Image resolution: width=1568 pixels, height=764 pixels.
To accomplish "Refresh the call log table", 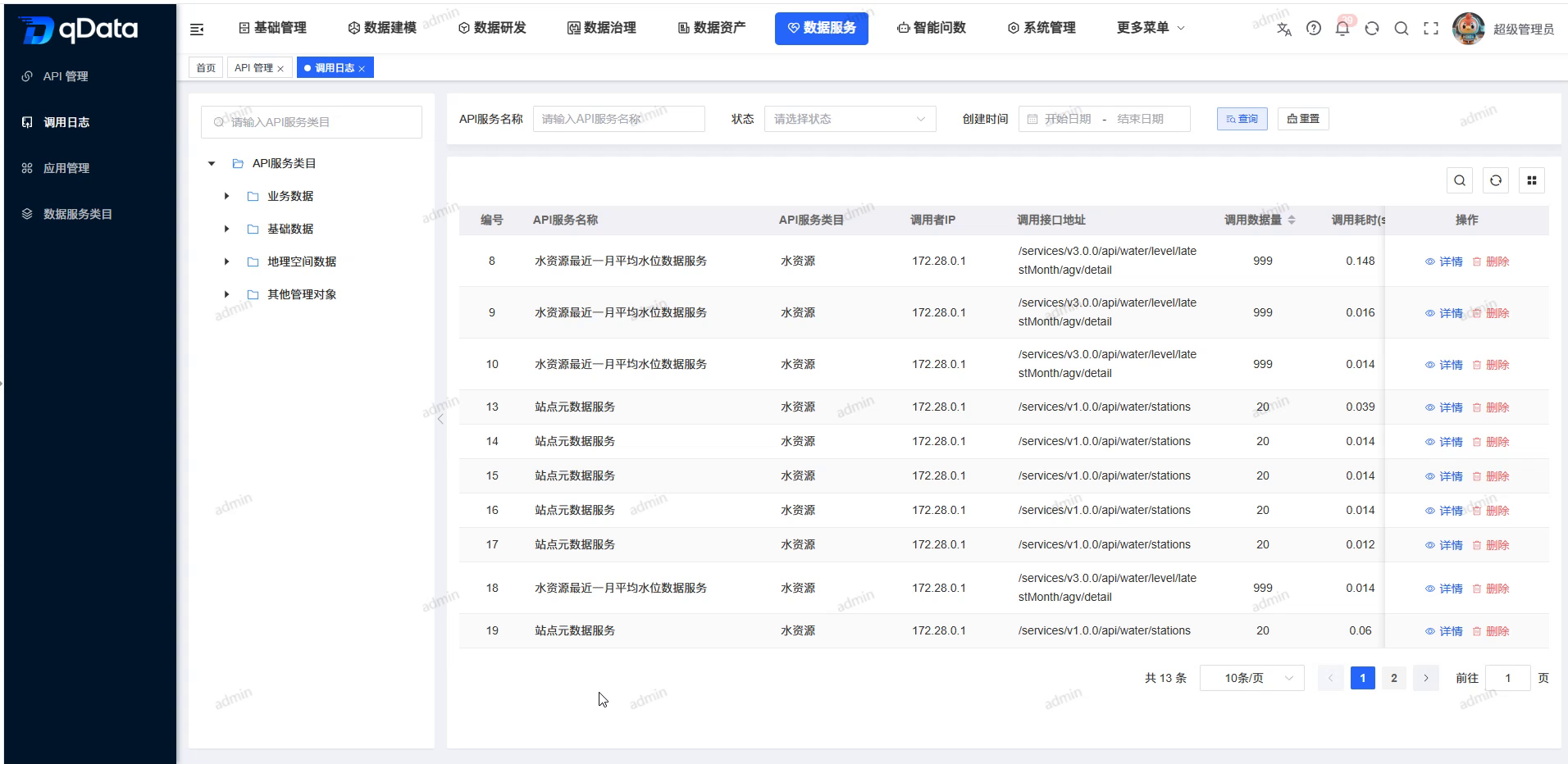I will point(1496,180).
